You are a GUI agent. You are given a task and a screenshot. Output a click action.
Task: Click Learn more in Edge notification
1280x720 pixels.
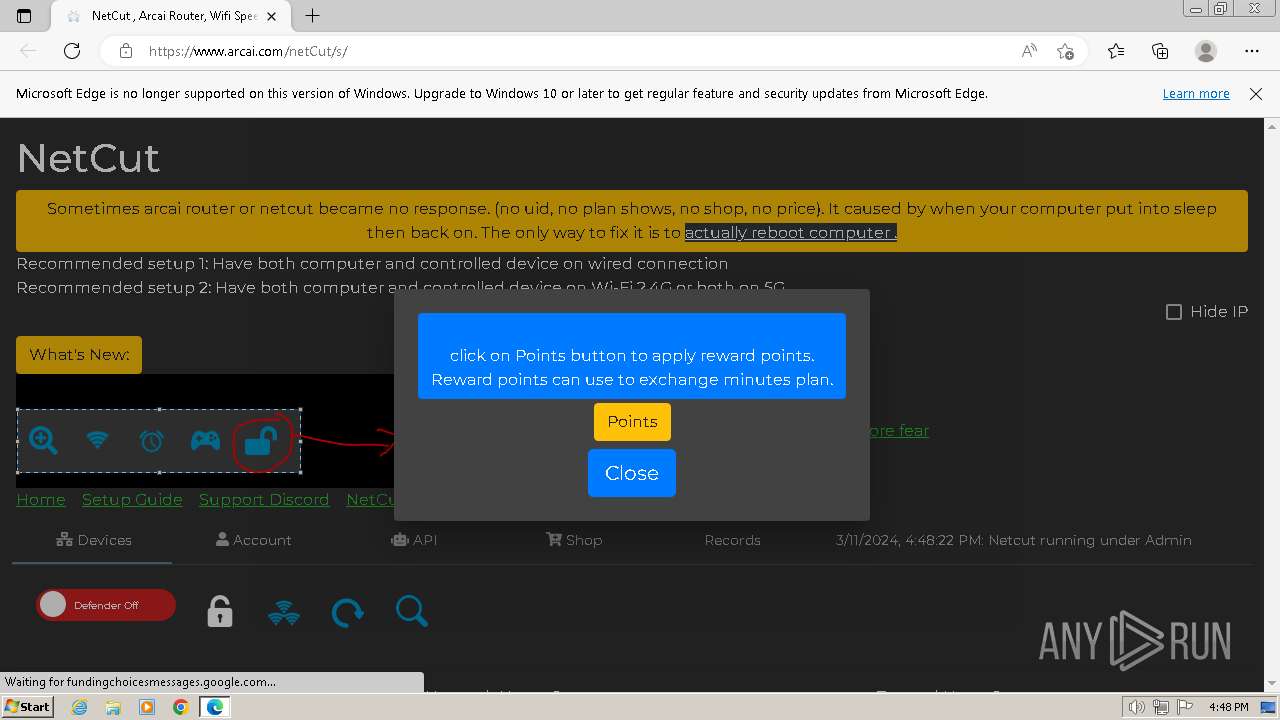click(1196, 94)
